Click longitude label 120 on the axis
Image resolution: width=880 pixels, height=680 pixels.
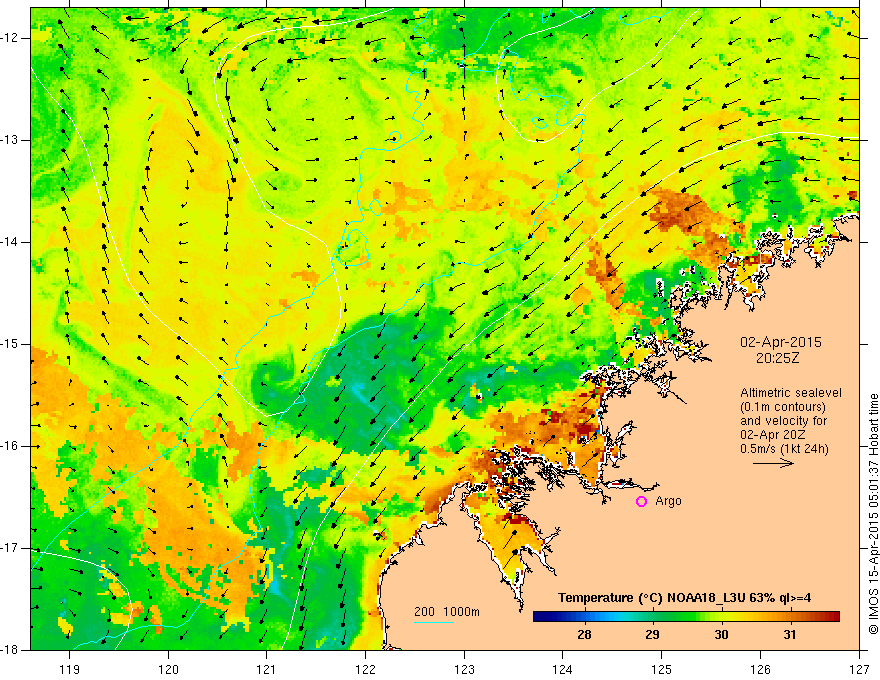168,669
